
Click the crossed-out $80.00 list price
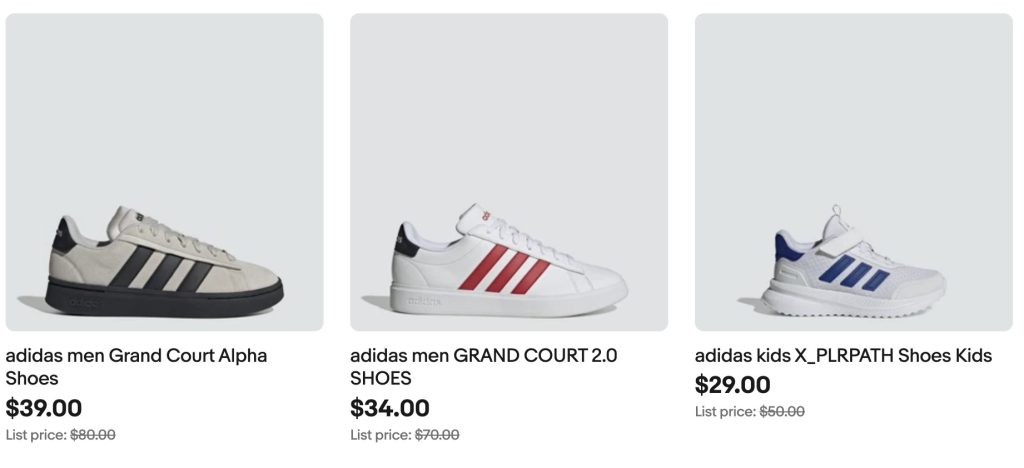[x=93, y=435]
